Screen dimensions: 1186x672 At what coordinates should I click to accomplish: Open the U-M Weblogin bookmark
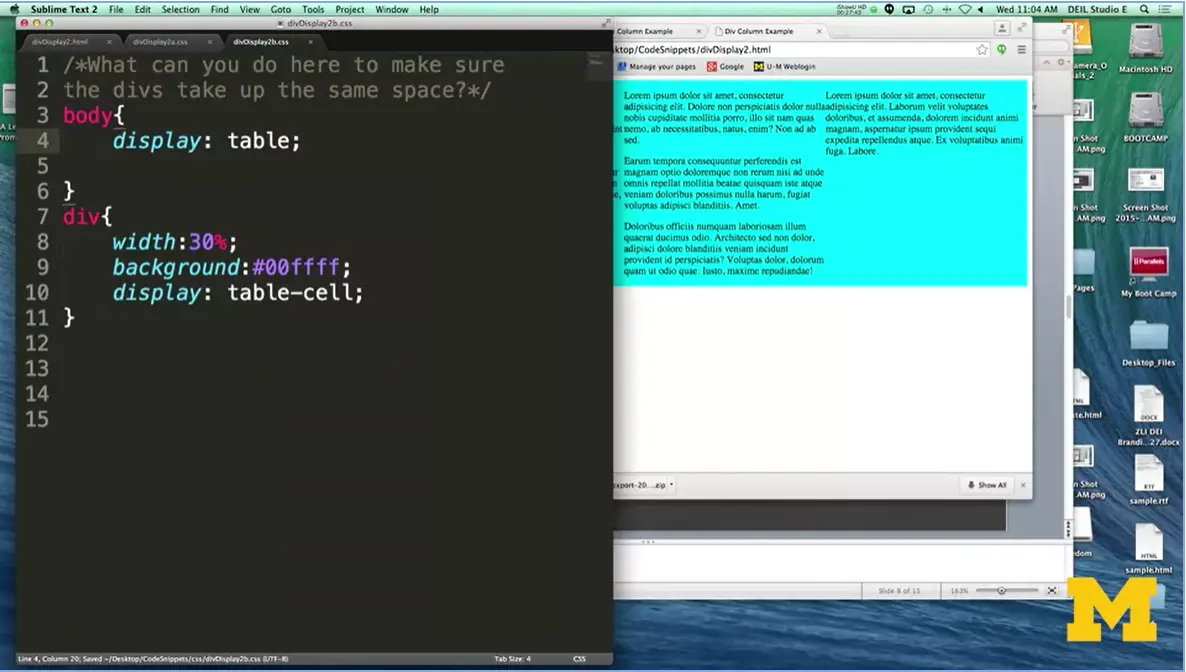pos(784,67)
